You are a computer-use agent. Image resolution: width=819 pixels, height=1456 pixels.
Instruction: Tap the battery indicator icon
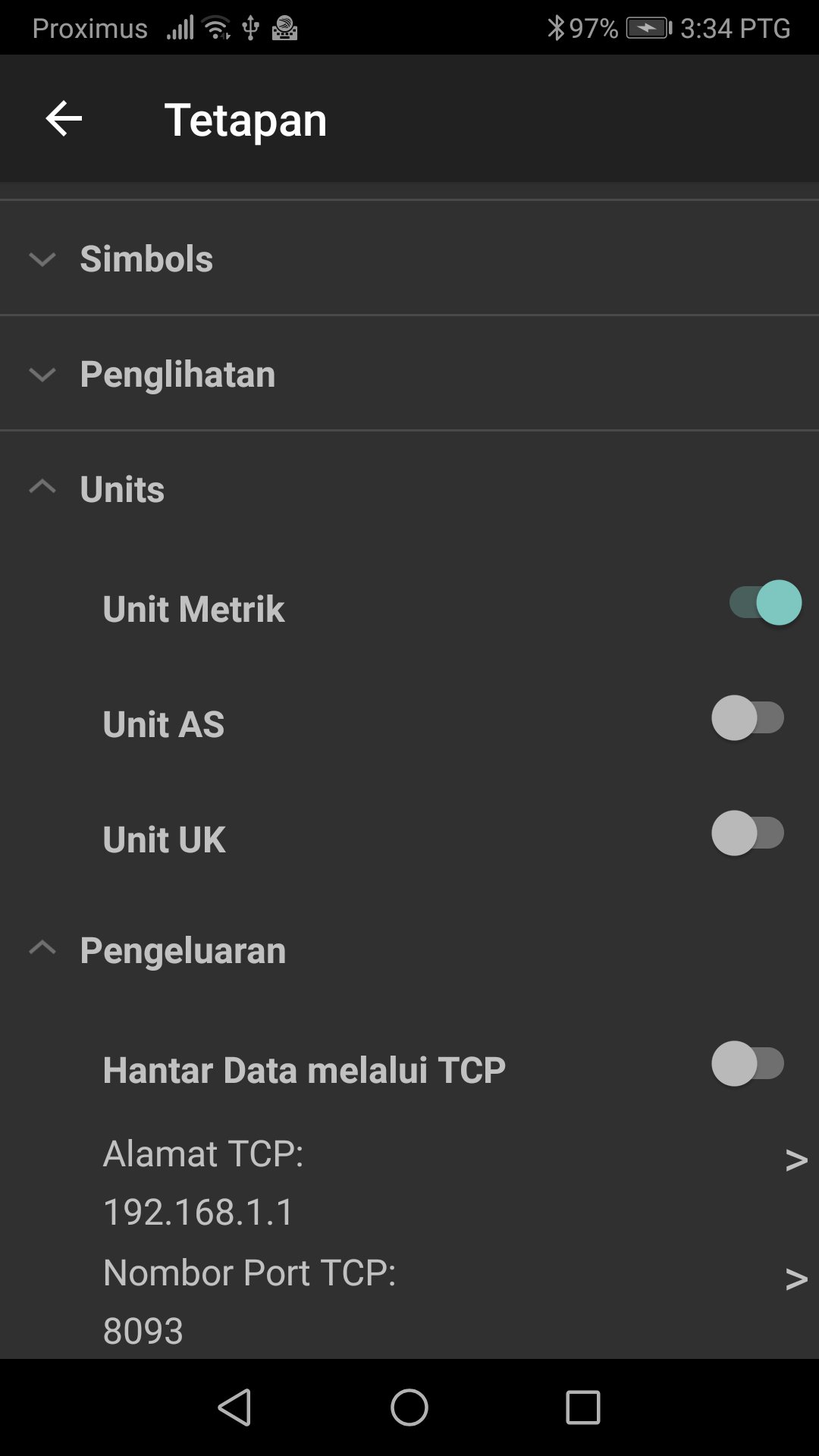click(648, 29)
